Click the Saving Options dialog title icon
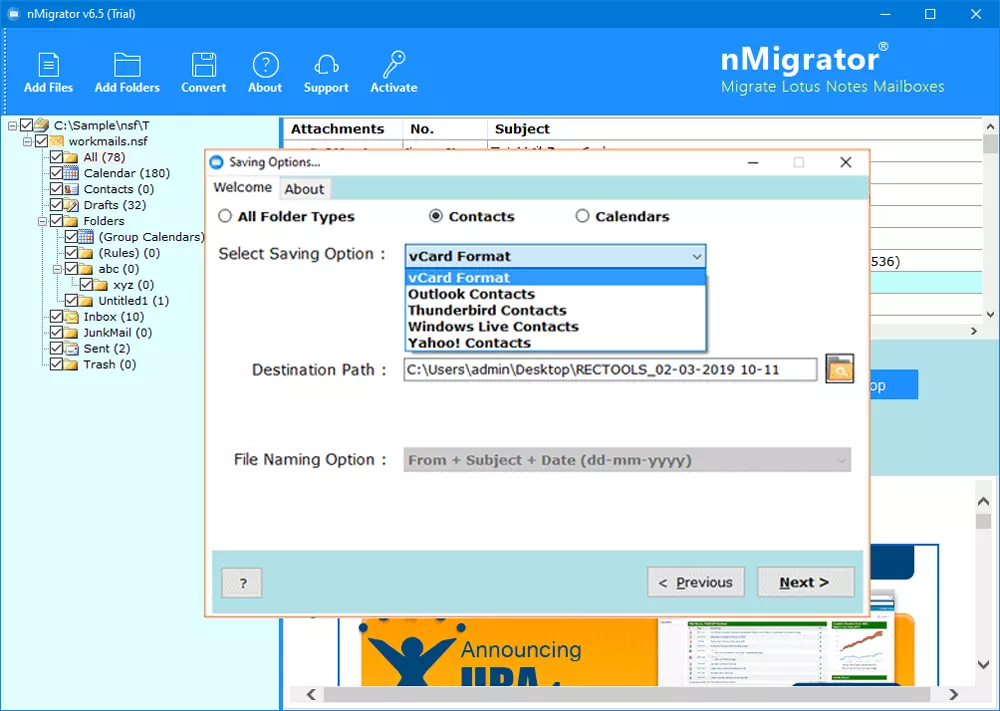The height and width of the screenshot is (711, 1000). coord(217,162)
